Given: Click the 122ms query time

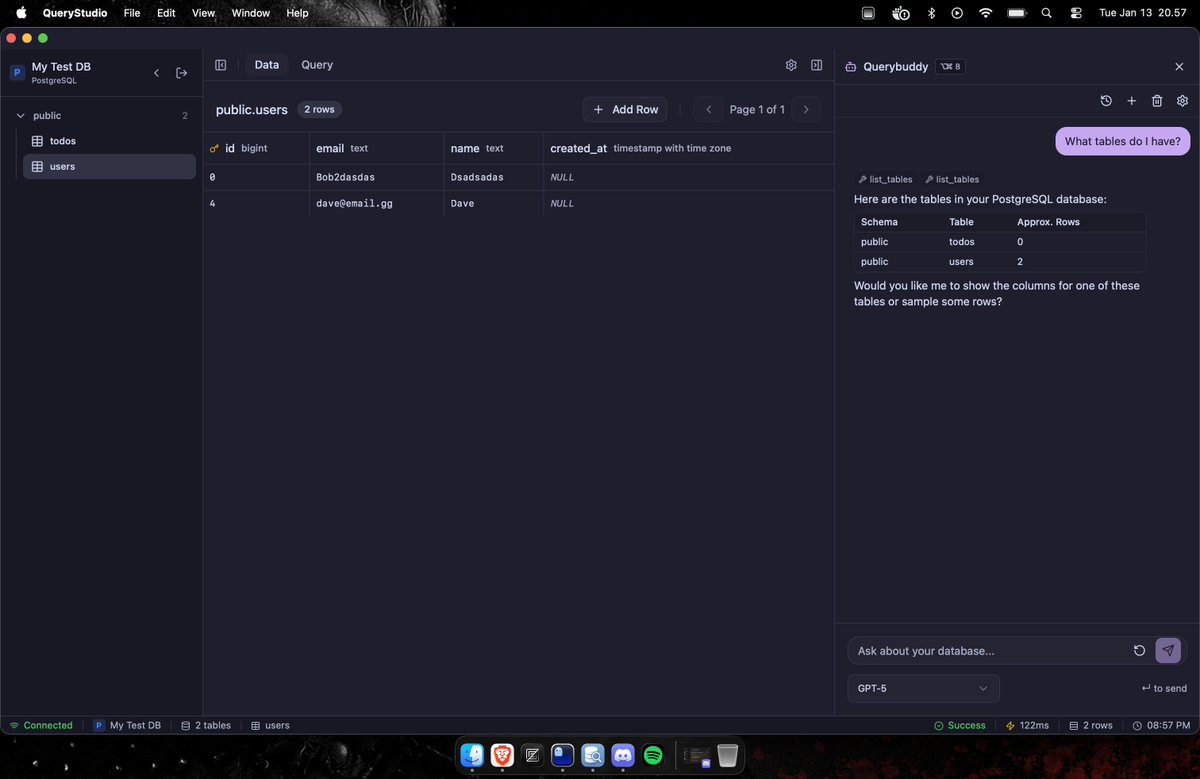Looking at the screenshot, I should point(1027,725).
